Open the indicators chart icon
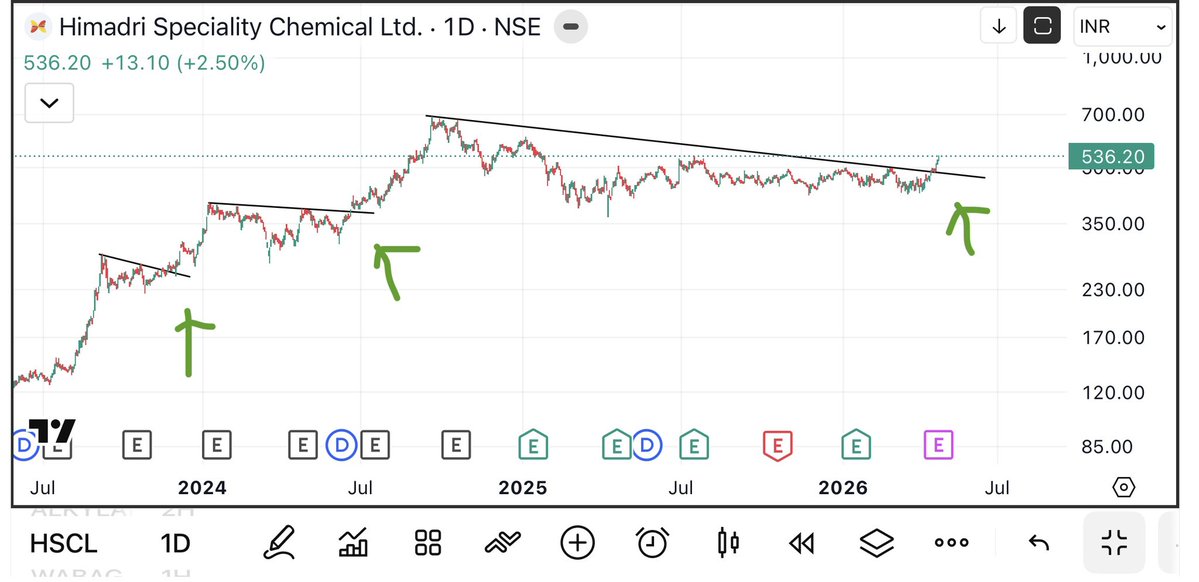This screenshot has width=1199, height=582. coord(353,543)
